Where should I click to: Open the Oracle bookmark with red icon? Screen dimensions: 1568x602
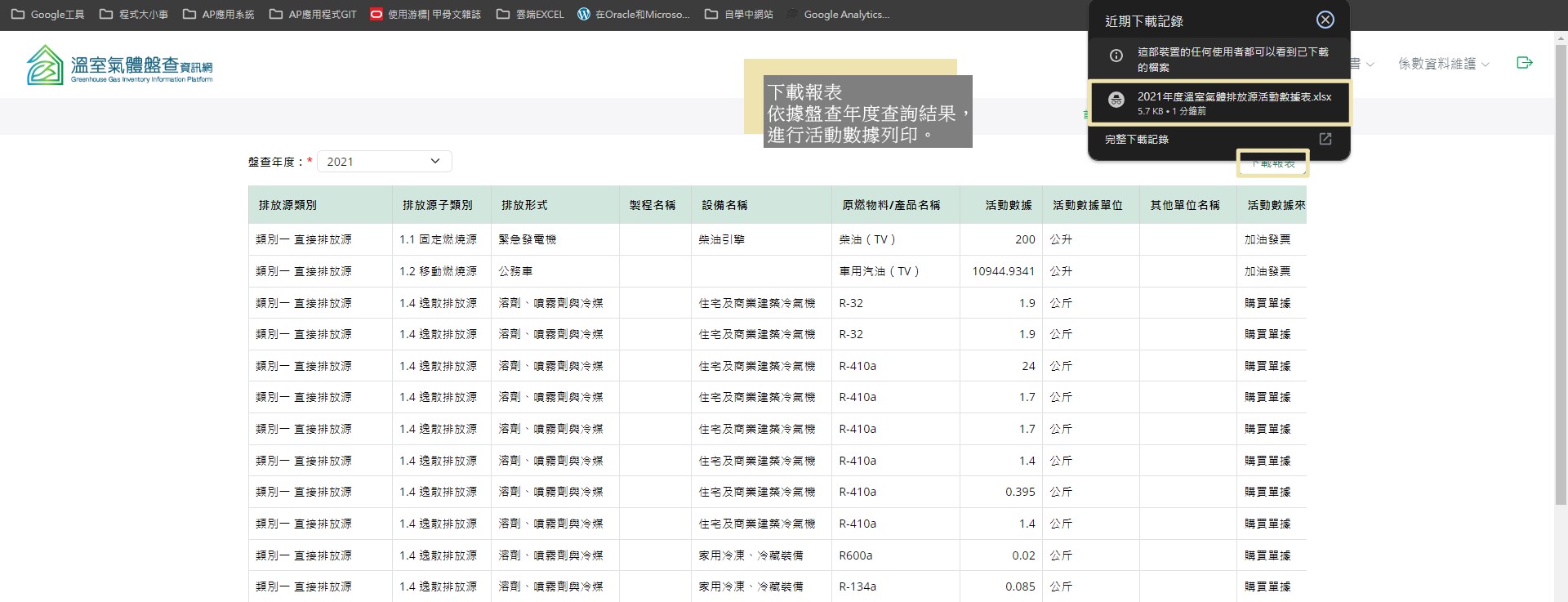425,14
